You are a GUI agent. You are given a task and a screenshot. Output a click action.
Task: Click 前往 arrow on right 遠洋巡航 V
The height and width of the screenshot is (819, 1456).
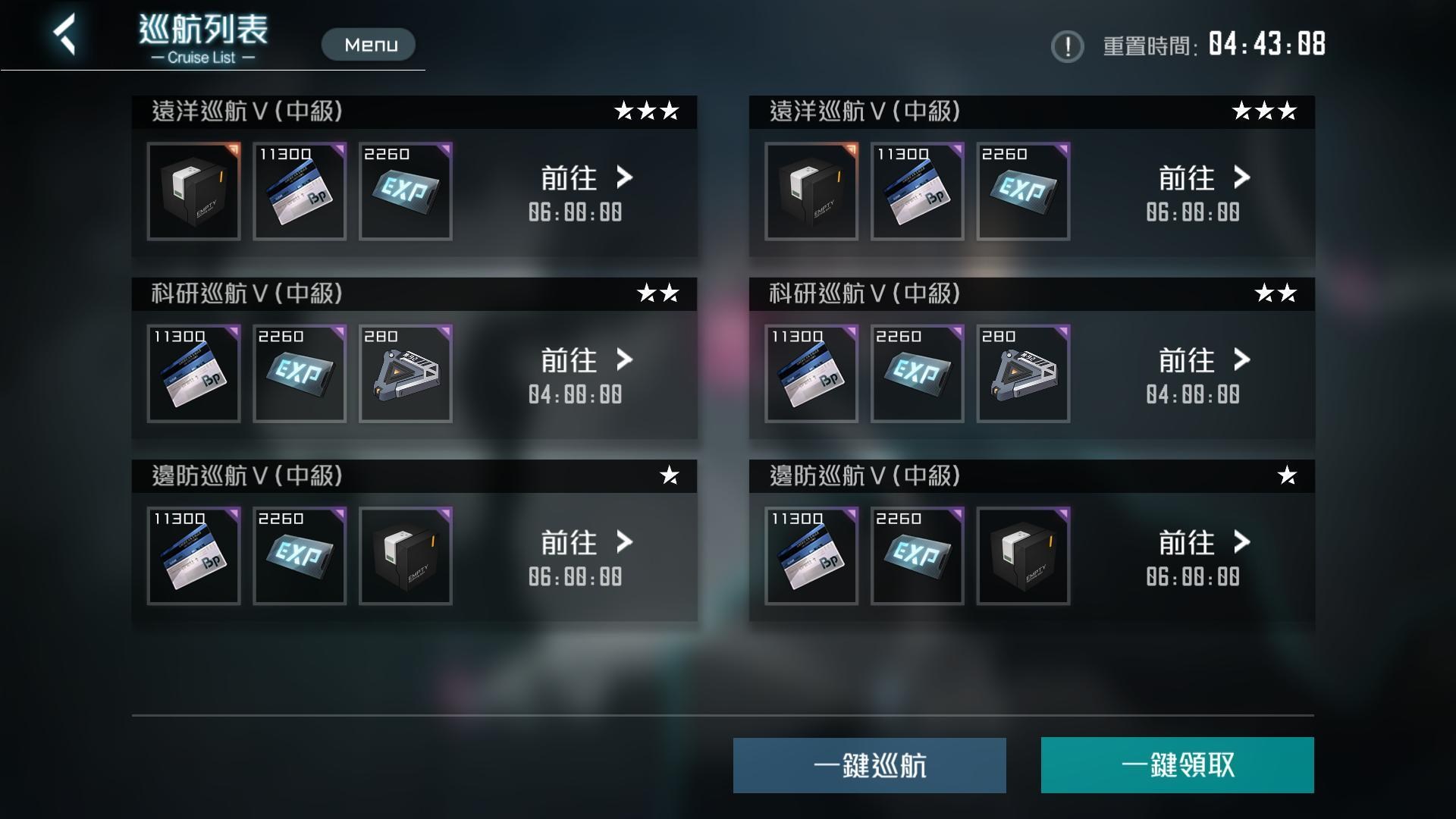(x=1204, y=178)
